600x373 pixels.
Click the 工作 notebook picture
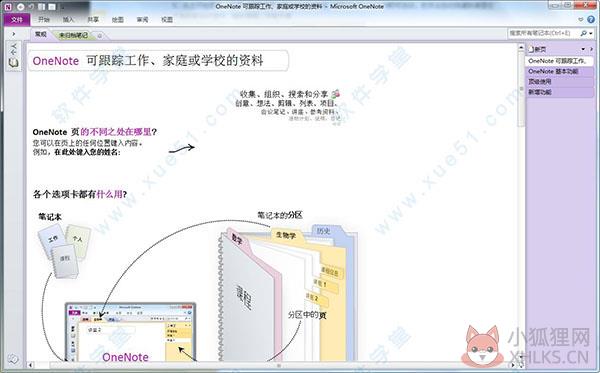point(52,240)
